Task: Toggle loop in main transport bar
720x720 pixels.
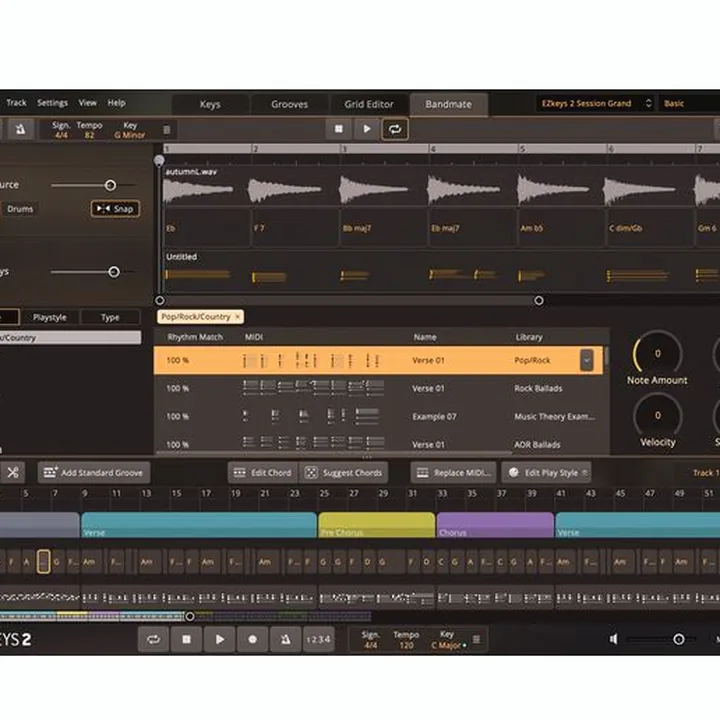Action: [153, 639]
